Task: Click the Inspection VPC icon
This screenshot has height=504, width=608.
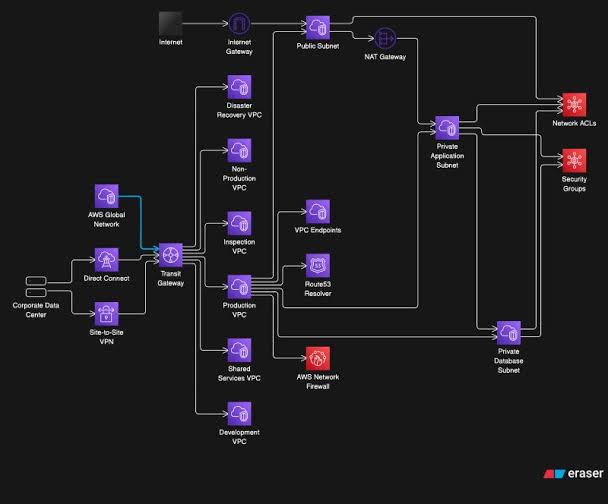Action: tap(239, 223)
